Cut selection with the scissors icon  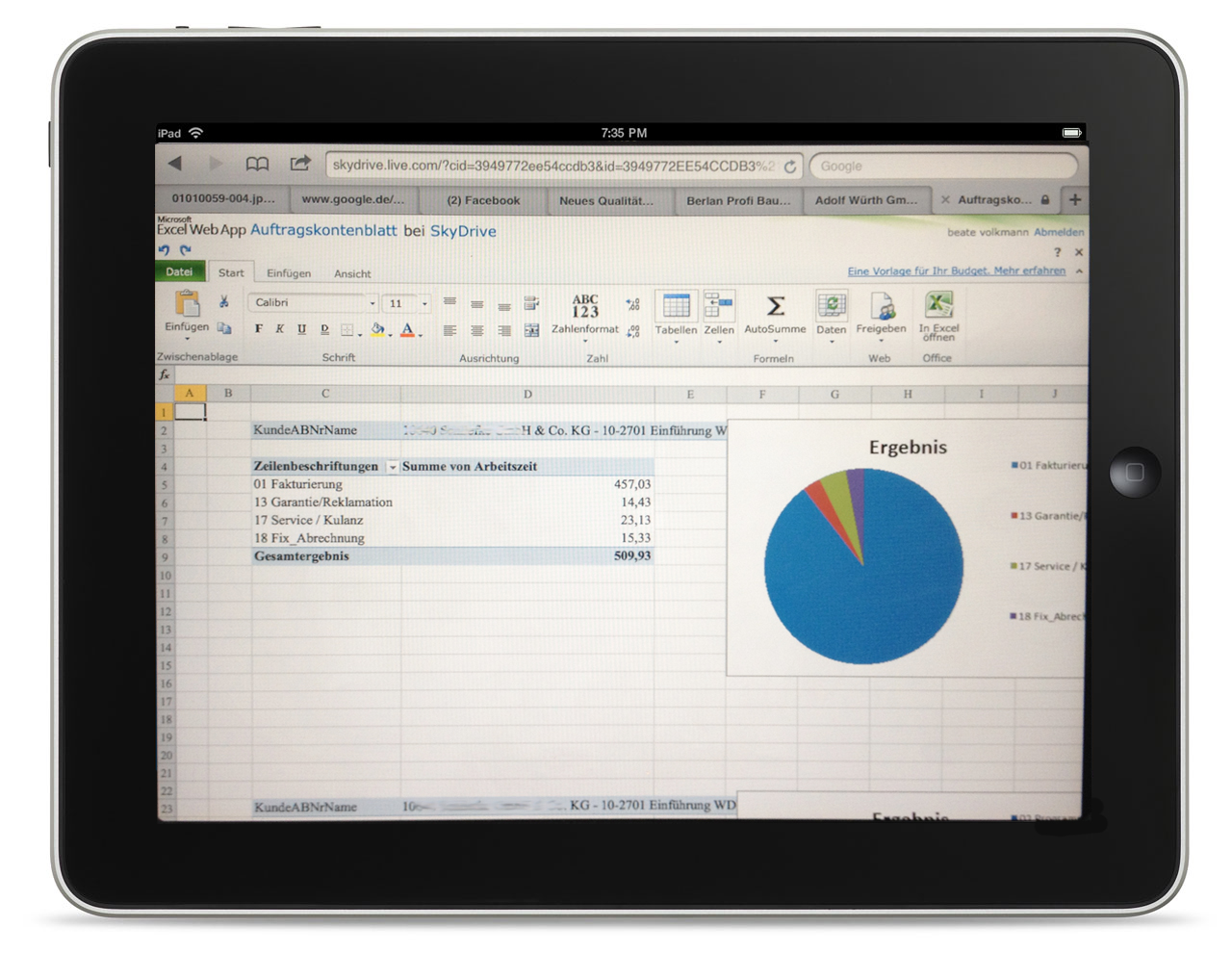click(x=223, y=301)
